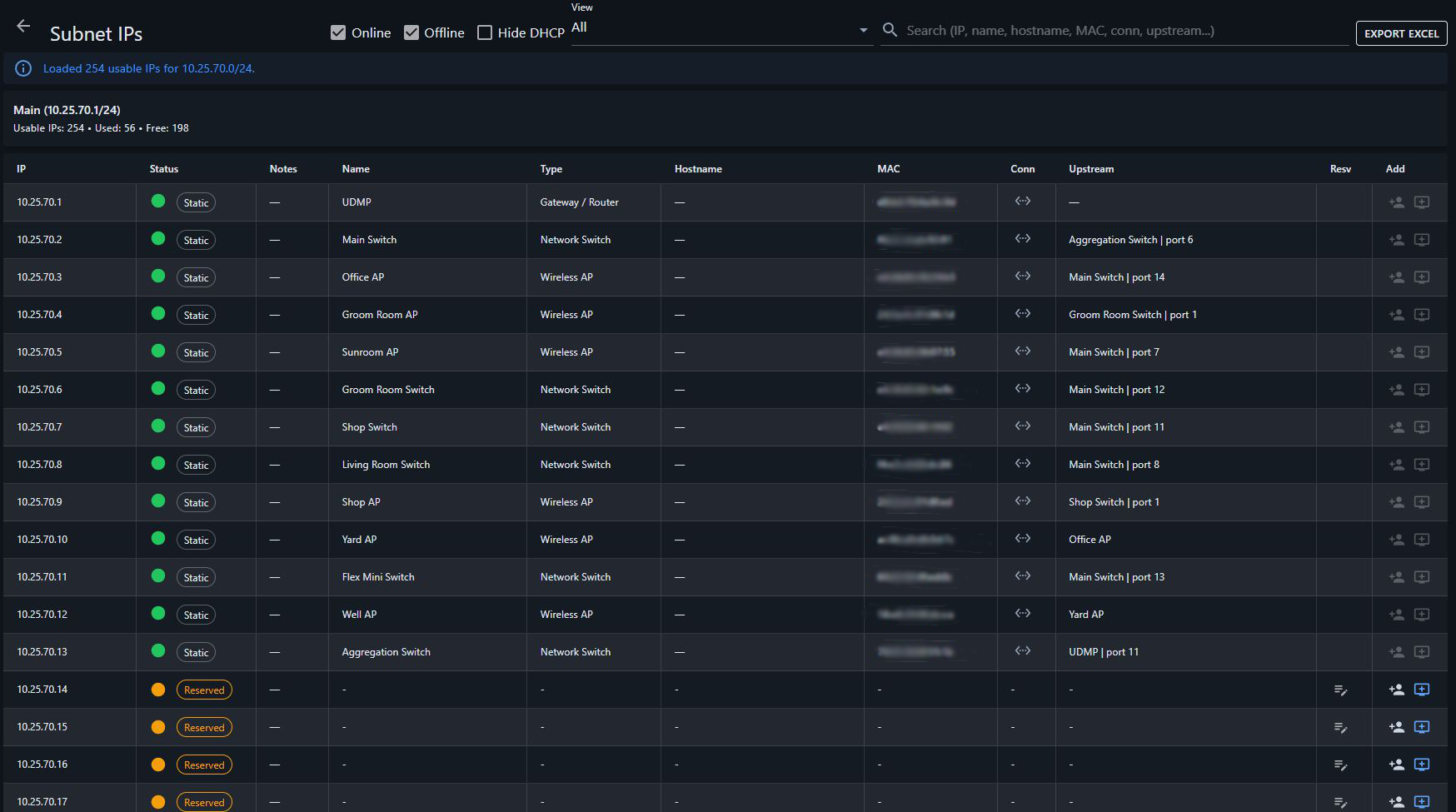
Task: Click the Upstream column header
Action: pos(1090,169)
